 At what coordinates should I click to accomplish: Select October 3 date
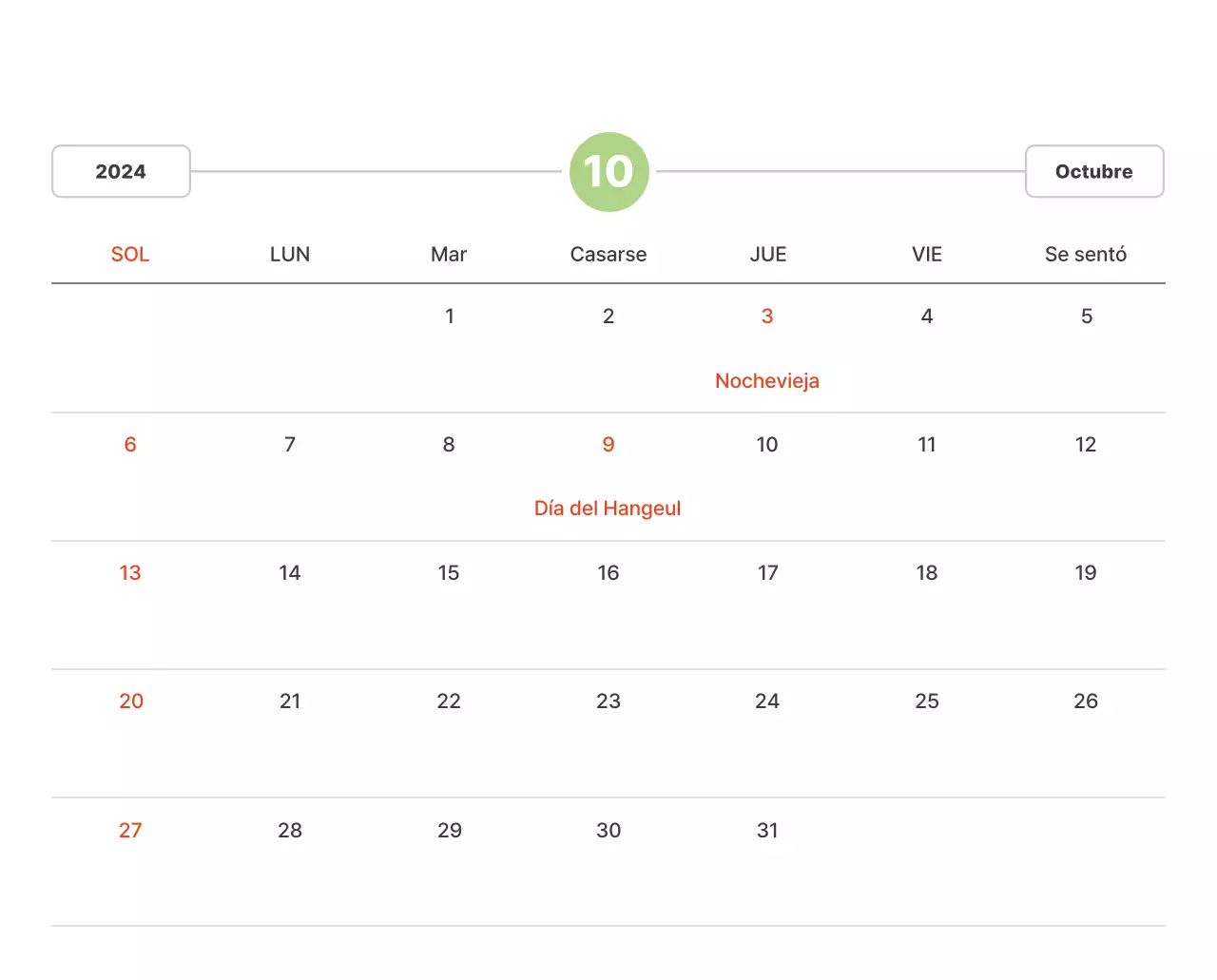click(767, 316)
